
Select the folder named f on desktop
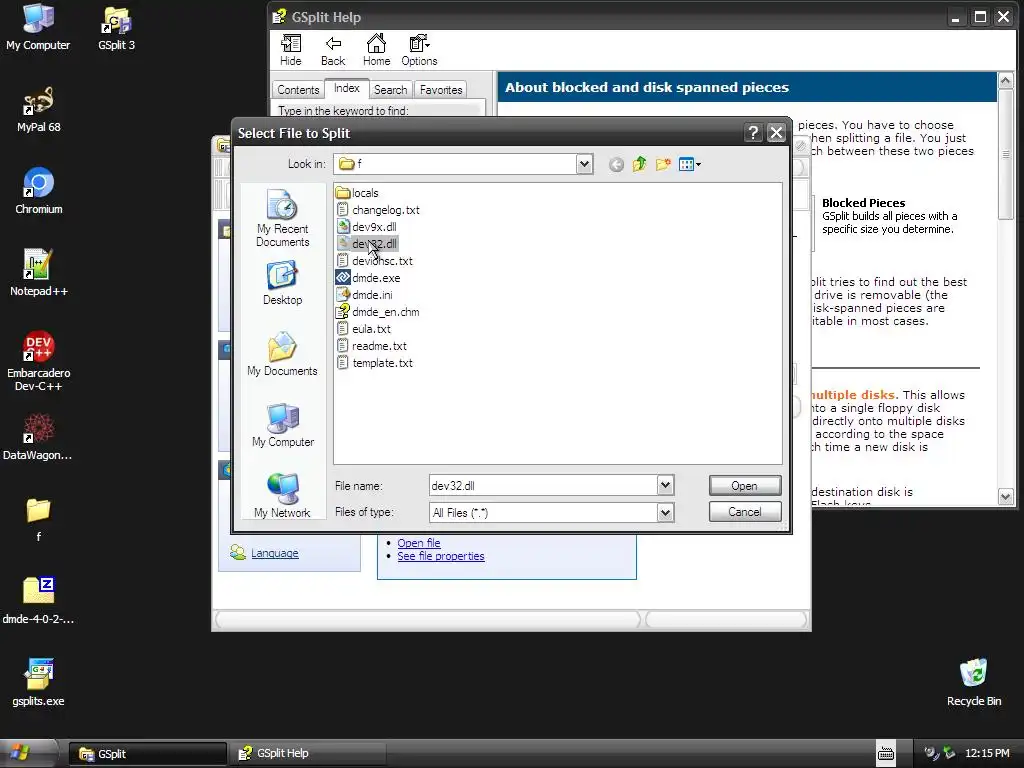pos(39,519)
